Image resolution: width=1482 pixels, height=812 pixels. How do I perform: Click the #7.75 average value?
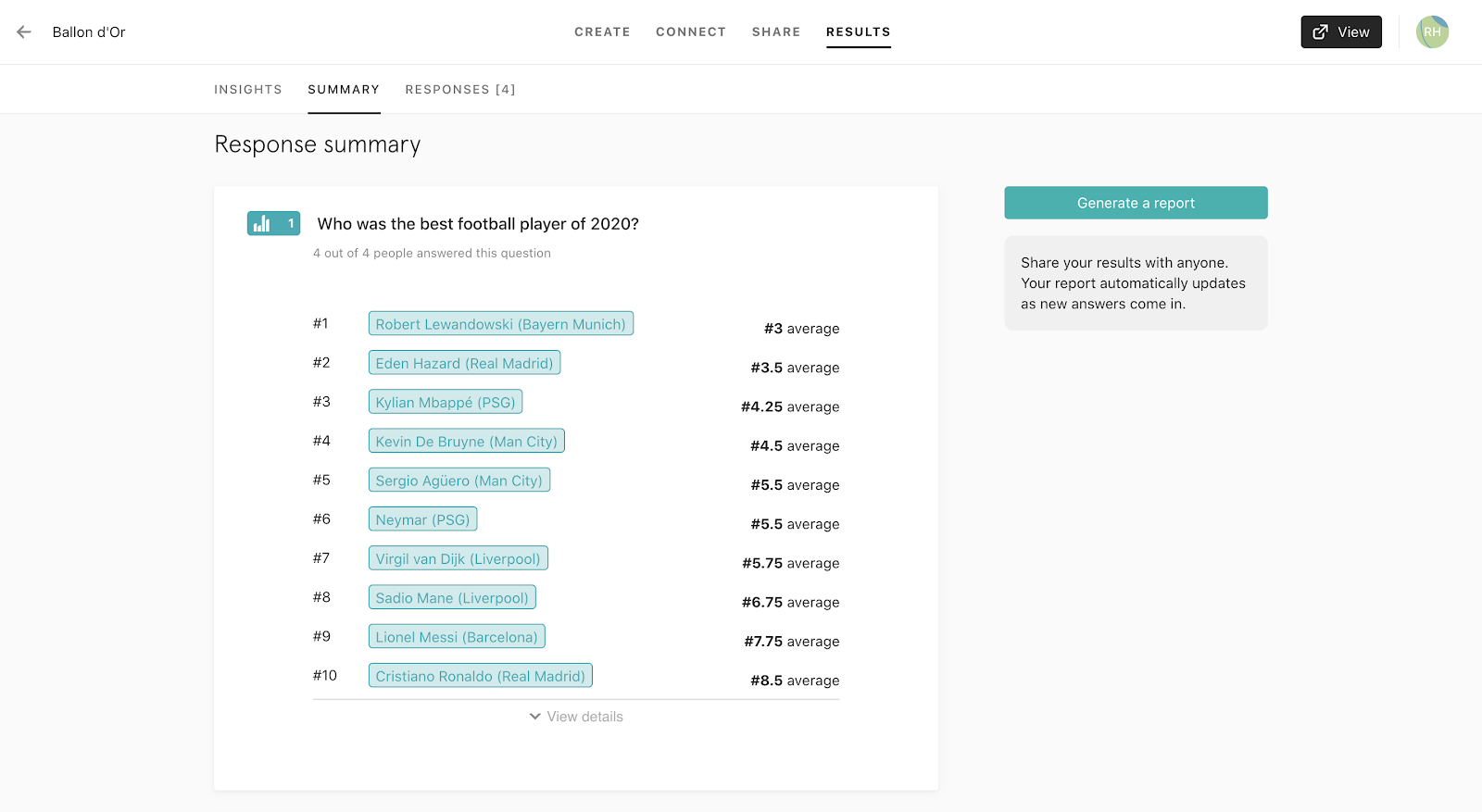click(x=792, y=641)
